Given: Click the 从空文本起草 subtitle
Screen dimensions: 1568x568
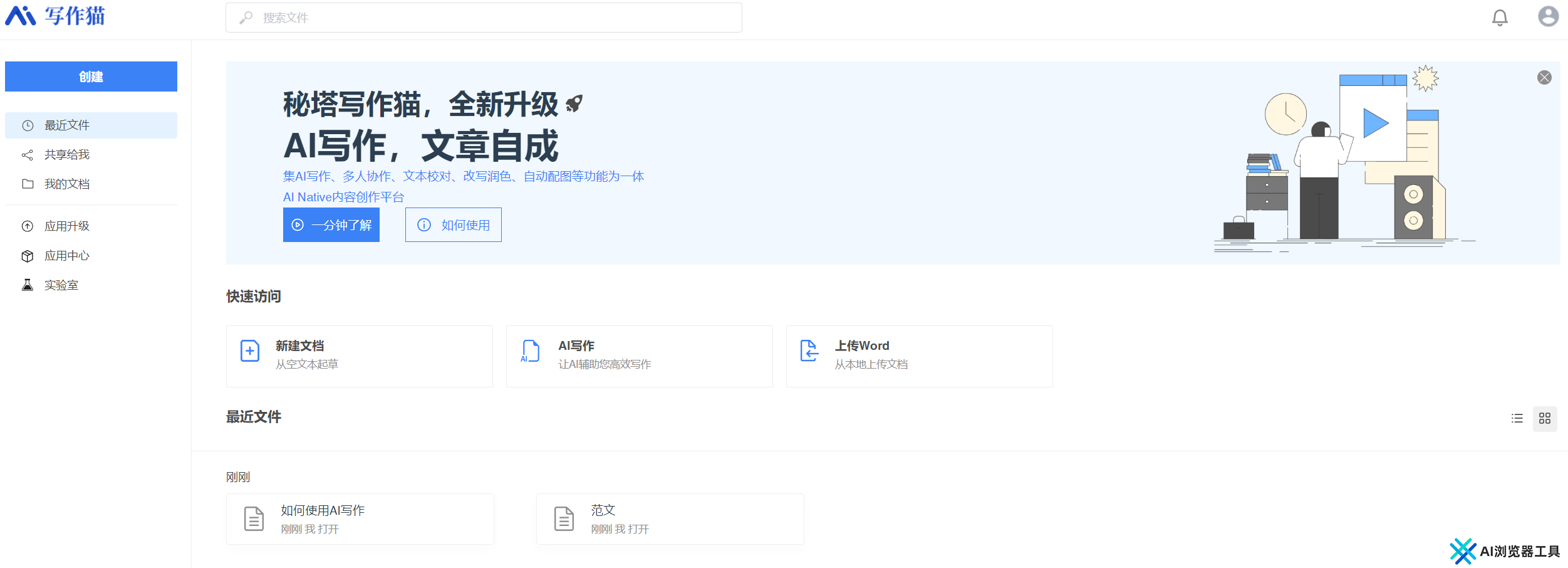Looking at the screenshot, I should tap(307, 364).
